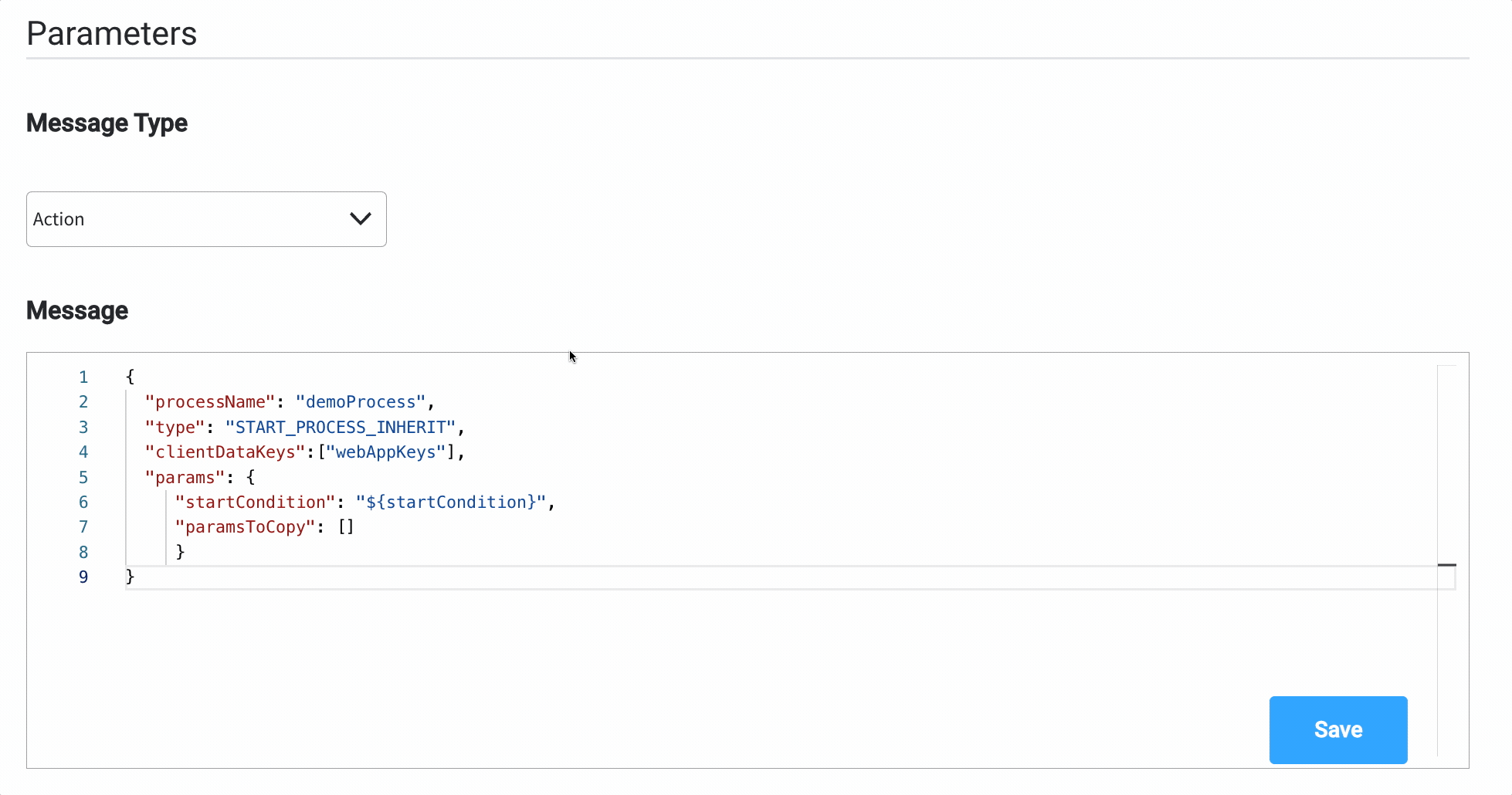Click the closing brace on line 9
This screenshot has width=1512, height=795.
click(130, 577)
